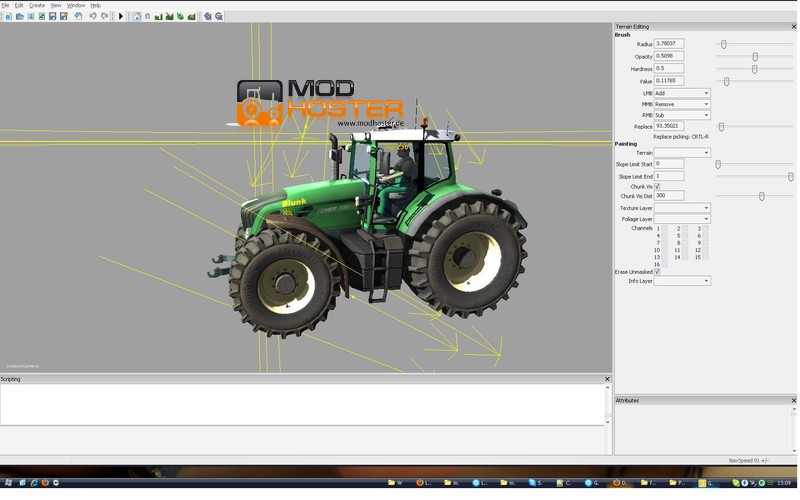The width and height of the screenshot is (800, 500).
Task: Click the Save As floppy icon with star
Action: tap(64, 16)
